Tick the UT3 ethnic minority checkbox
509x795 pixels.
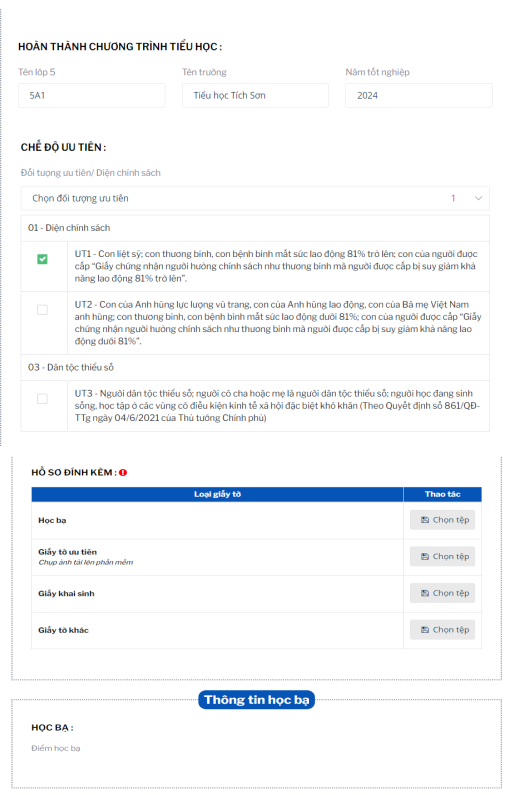(x=43, y=399)
